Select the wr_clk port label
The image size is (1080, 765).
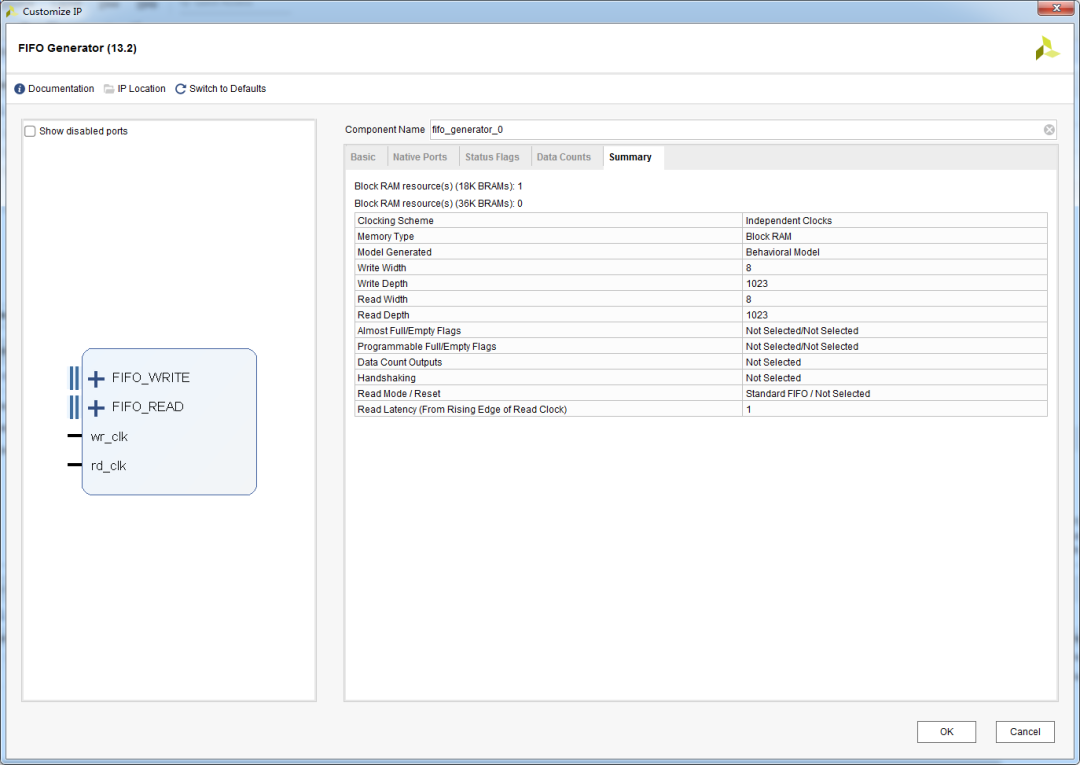[109, 437]
